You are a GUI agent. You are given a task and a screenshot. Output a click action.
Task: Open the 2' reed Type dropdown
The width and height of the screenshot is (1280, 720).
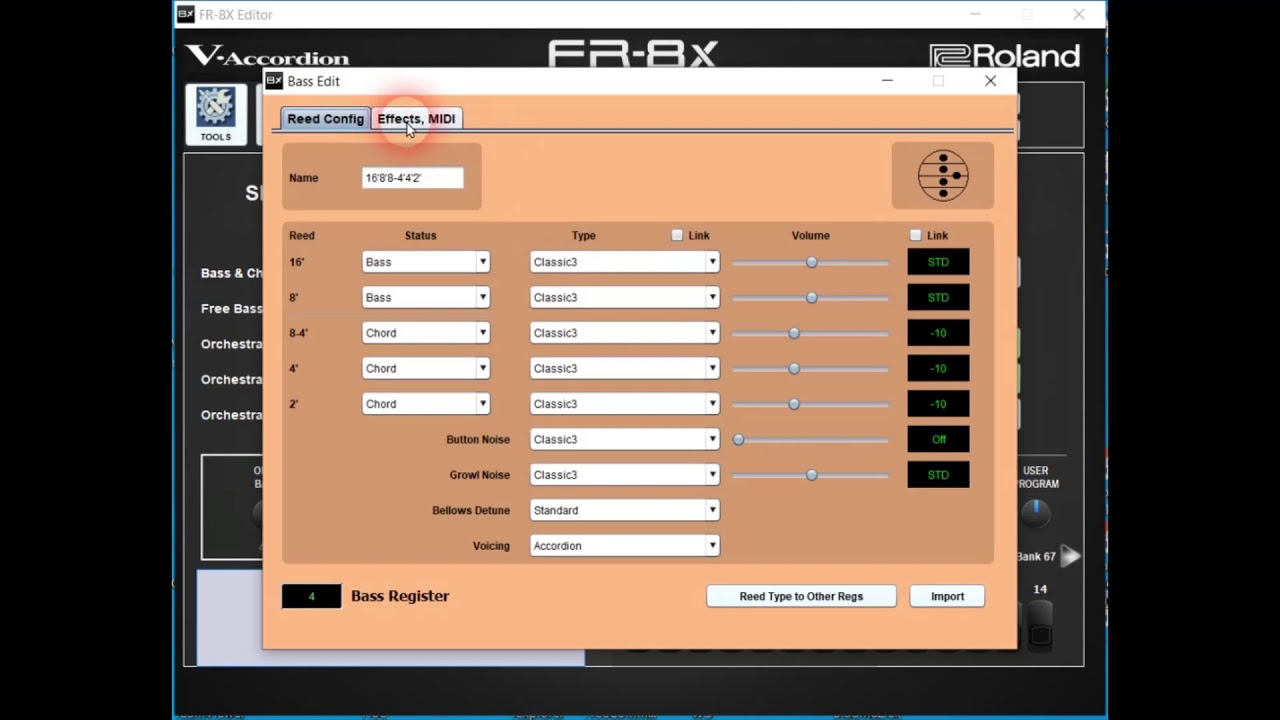[624, 404]
